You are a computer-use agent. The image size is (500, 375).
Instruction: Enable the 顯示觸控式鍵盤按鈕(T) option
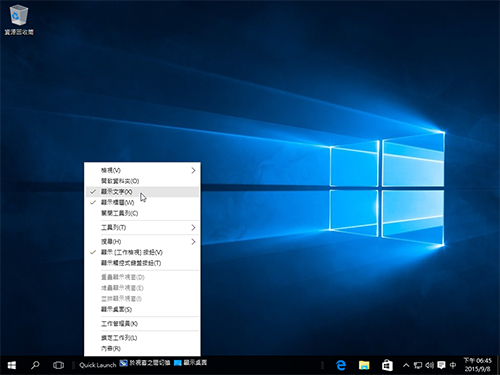point(142,263)
